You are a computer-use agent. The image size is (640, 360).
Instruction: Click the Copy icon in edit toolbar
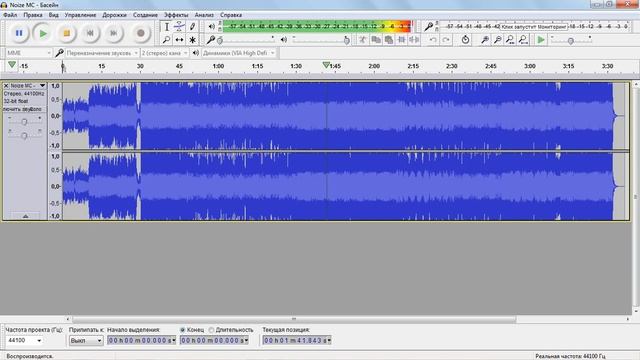pos(376,40)
